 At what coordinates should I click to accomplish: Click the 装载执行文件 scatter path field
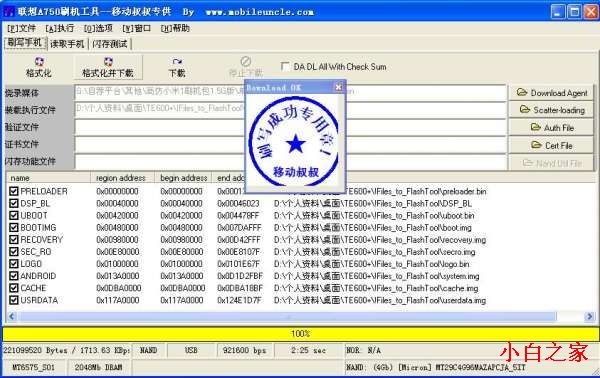pyautogui.click(x=290, y=110)
